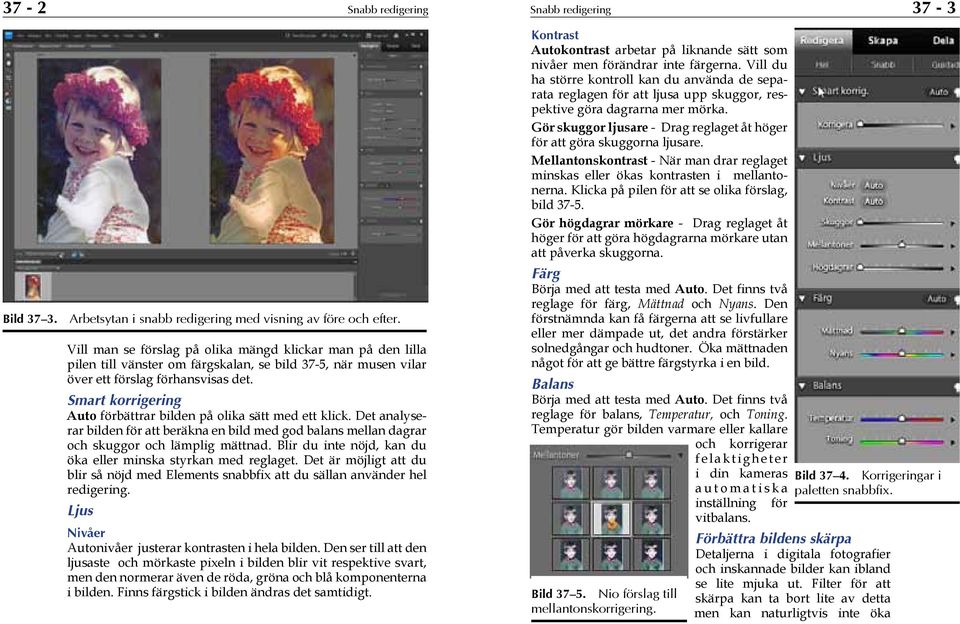The width and height of the screenshot is (960, 624).
Task: Collapse the Smart korrig. section triangle
Action: (802, 92)
